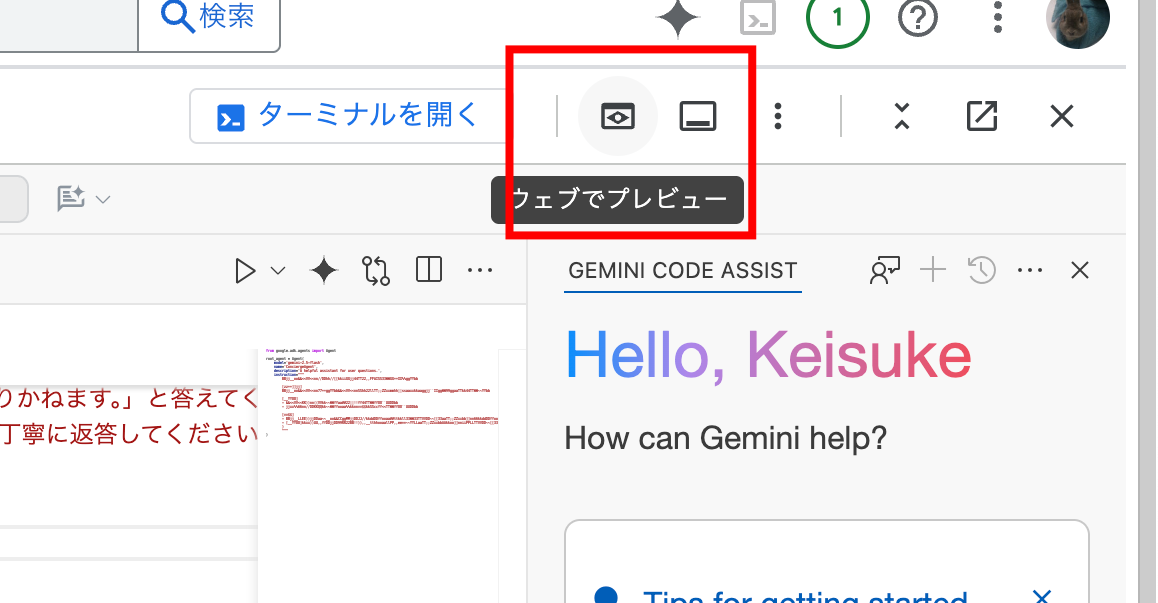Toggle the bottom panel layout icon
The width and height of the screenshot is (1158, 603).
[698, 116]
